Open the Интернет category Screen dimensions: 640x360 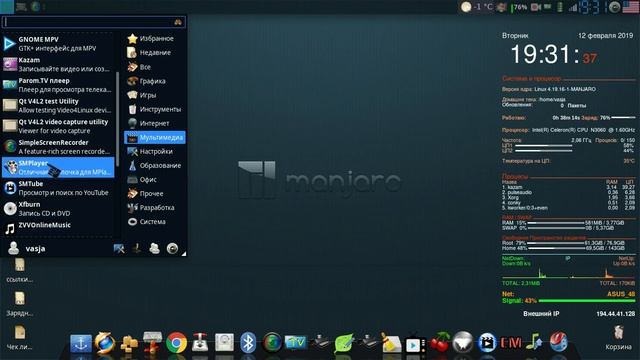pos(154,123)
